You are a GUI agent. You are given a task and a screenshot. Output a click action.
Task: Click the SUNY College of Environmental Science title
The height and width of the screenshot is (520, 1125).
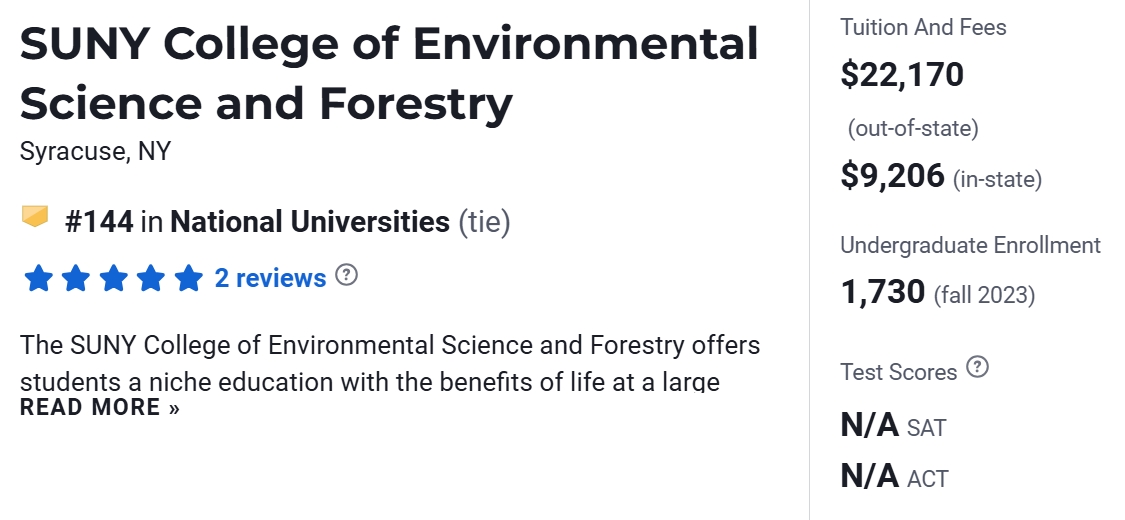[388, 74]
